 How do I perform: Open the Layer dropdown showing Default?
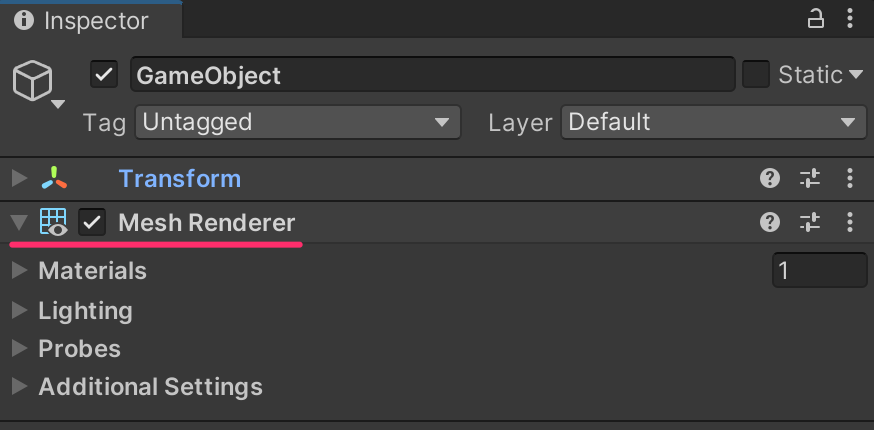(x=714, y=122)
